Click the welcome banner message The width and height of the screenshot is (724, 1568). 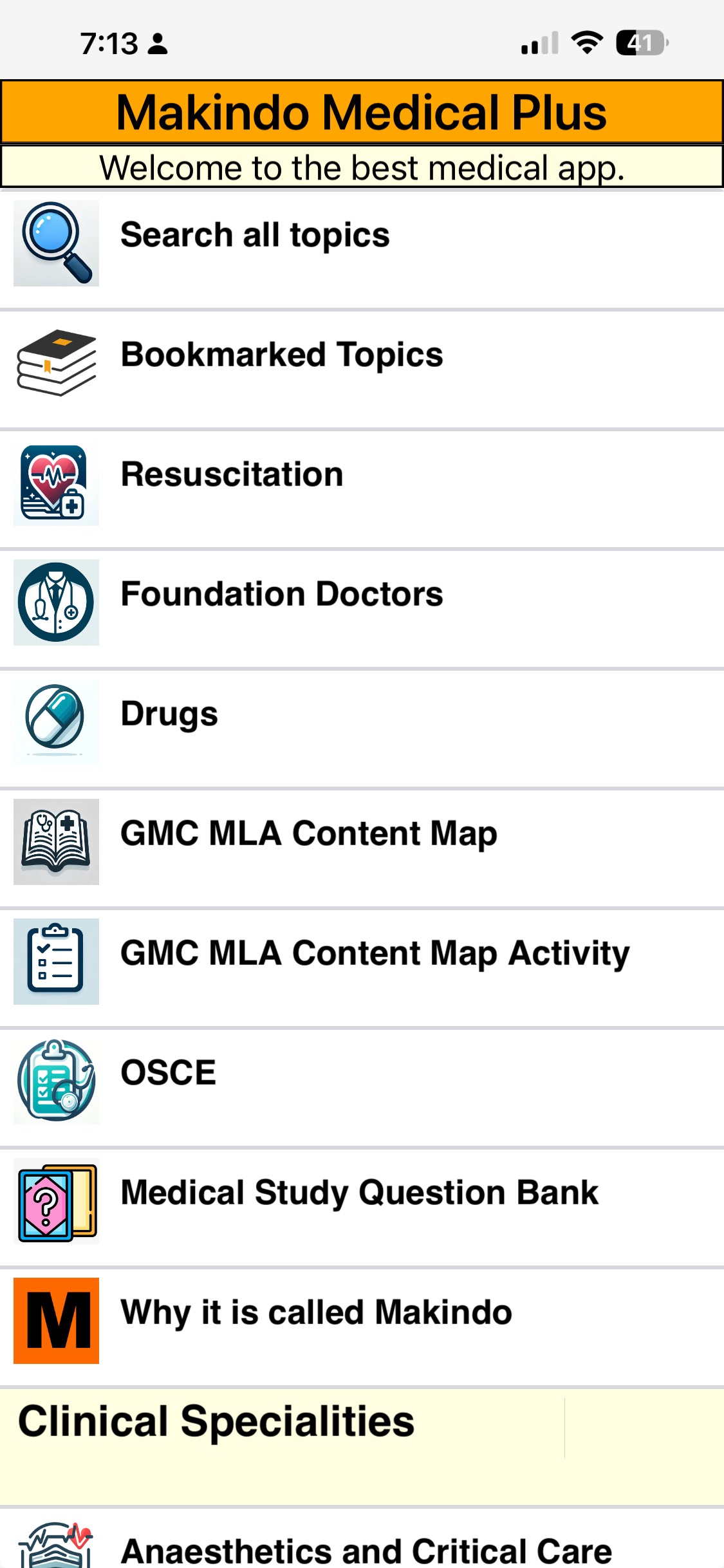362,169
